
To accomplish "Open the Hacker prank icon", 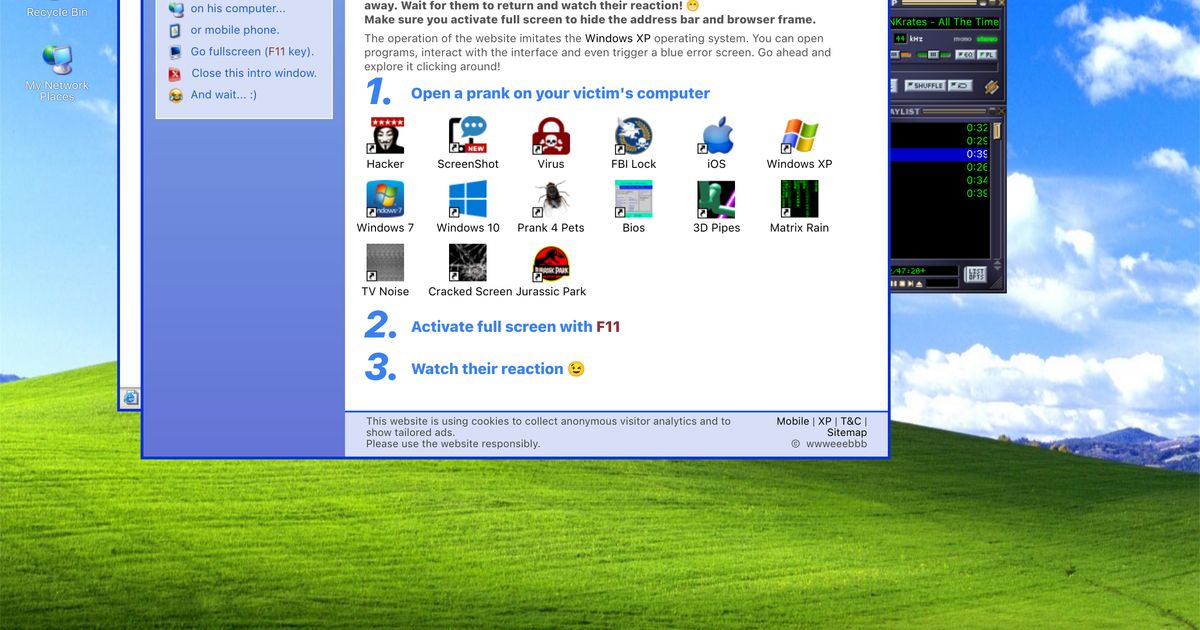I will [x=386, y=136].
